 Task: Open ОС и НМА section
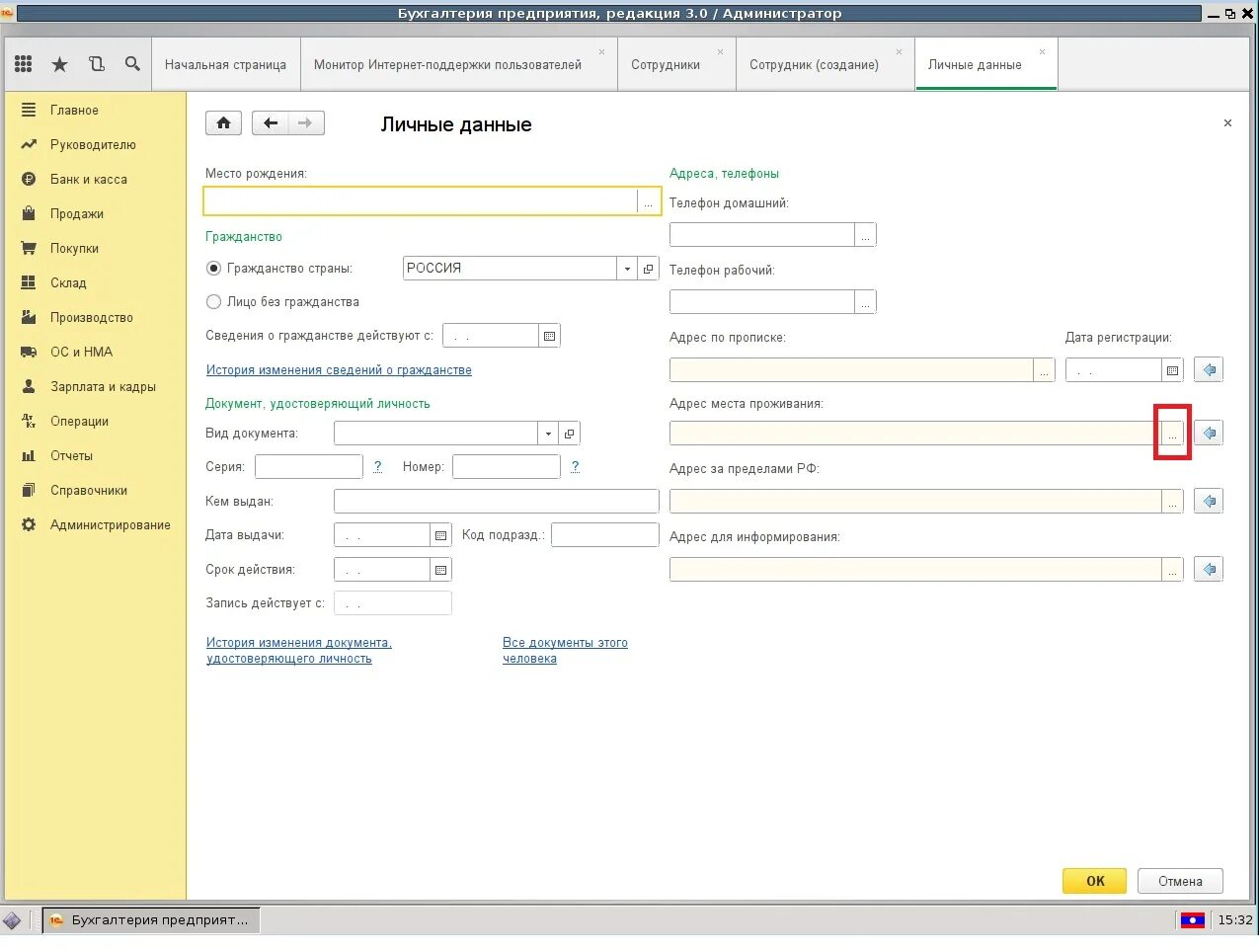click(95, 352)
